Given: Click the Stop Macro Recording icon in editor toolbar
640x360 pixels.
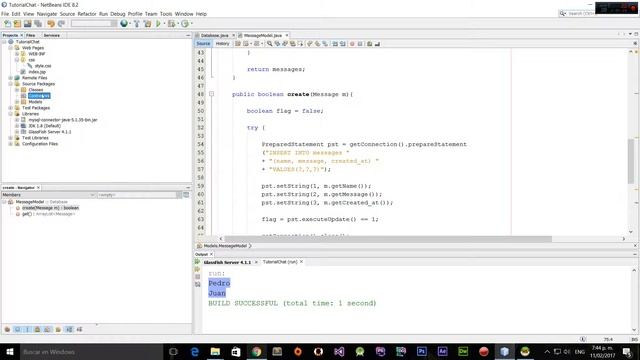Looking at the screenshot, I should coord(360,44).
